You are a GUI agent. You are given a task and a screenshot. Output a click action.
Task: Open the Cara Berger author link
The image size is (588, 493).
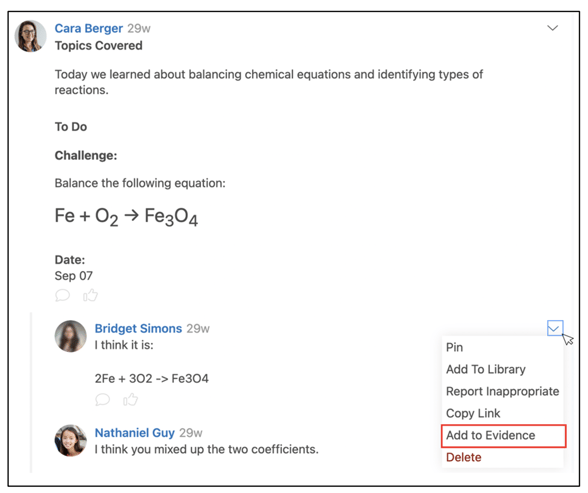[x=88, y=28]
